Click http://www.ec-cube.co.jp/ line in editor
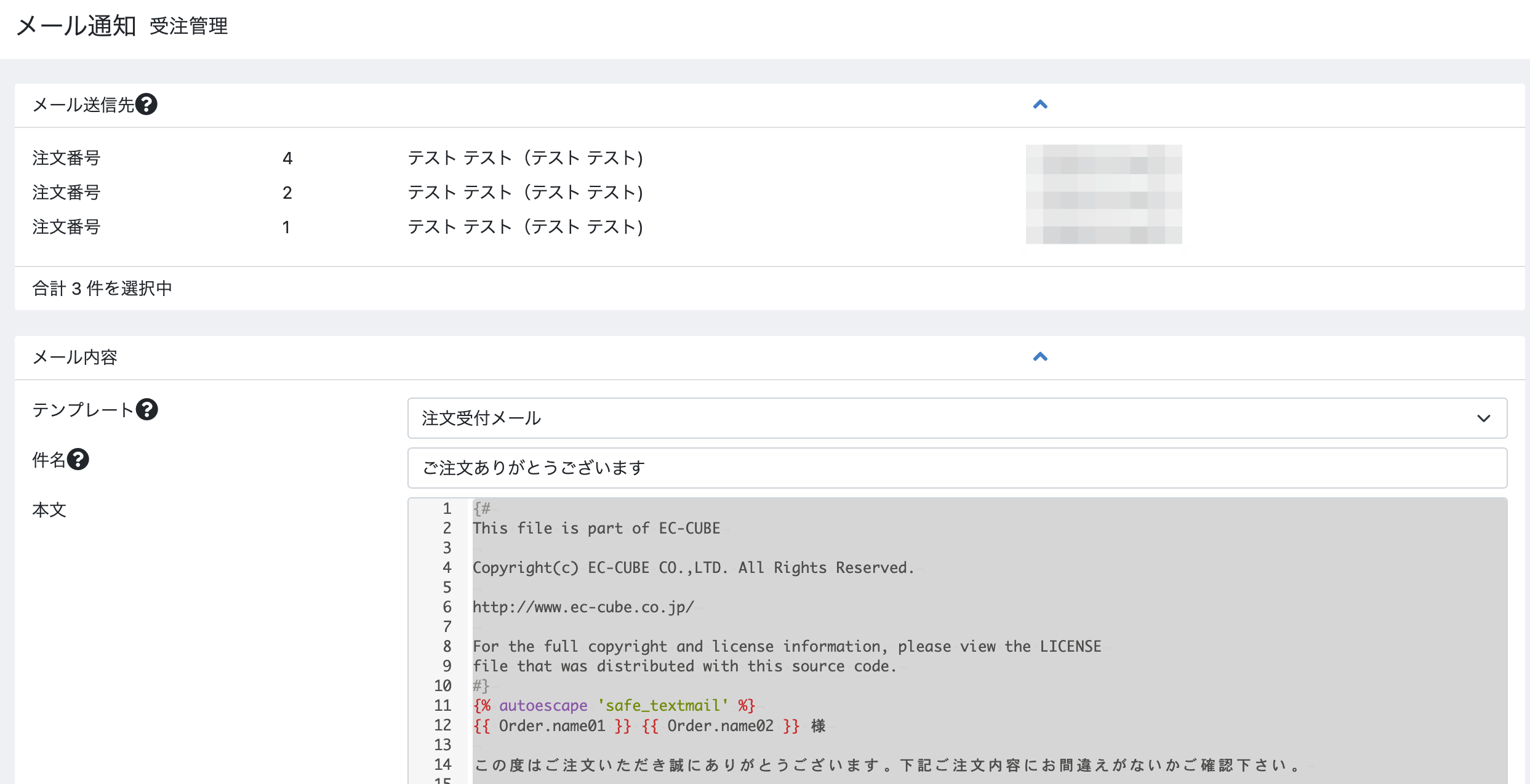1530x784 pixels. click(583, 607)
